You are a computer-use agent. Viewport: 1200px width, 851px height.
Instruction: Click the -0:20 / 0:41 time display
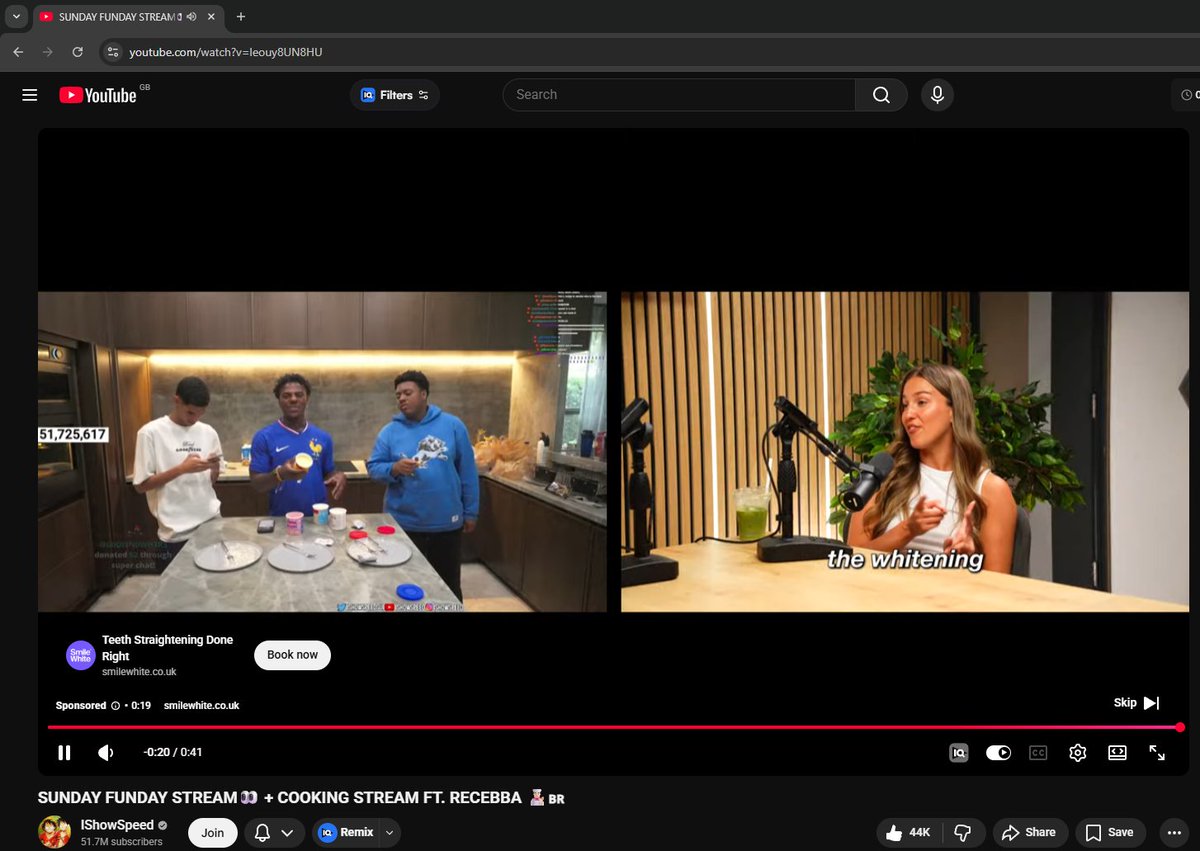click(x=173, y=753)
